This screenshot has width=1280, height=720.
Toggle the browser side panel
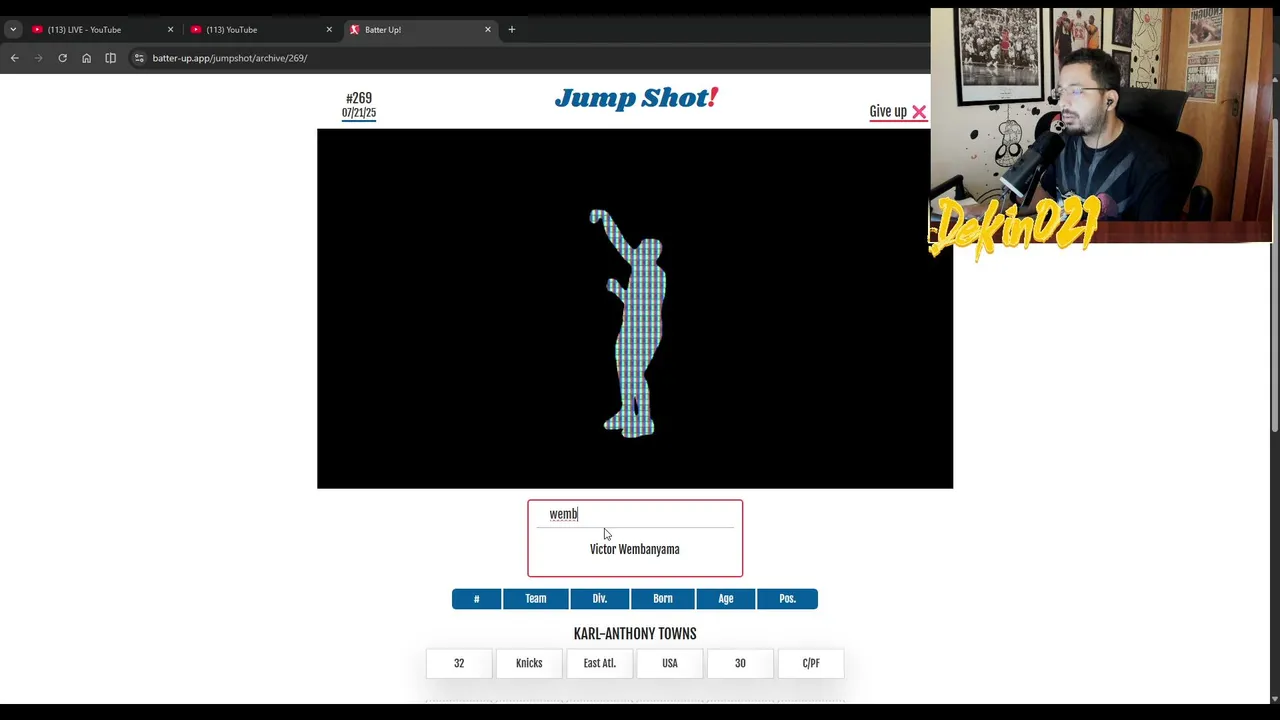point(110,58)
